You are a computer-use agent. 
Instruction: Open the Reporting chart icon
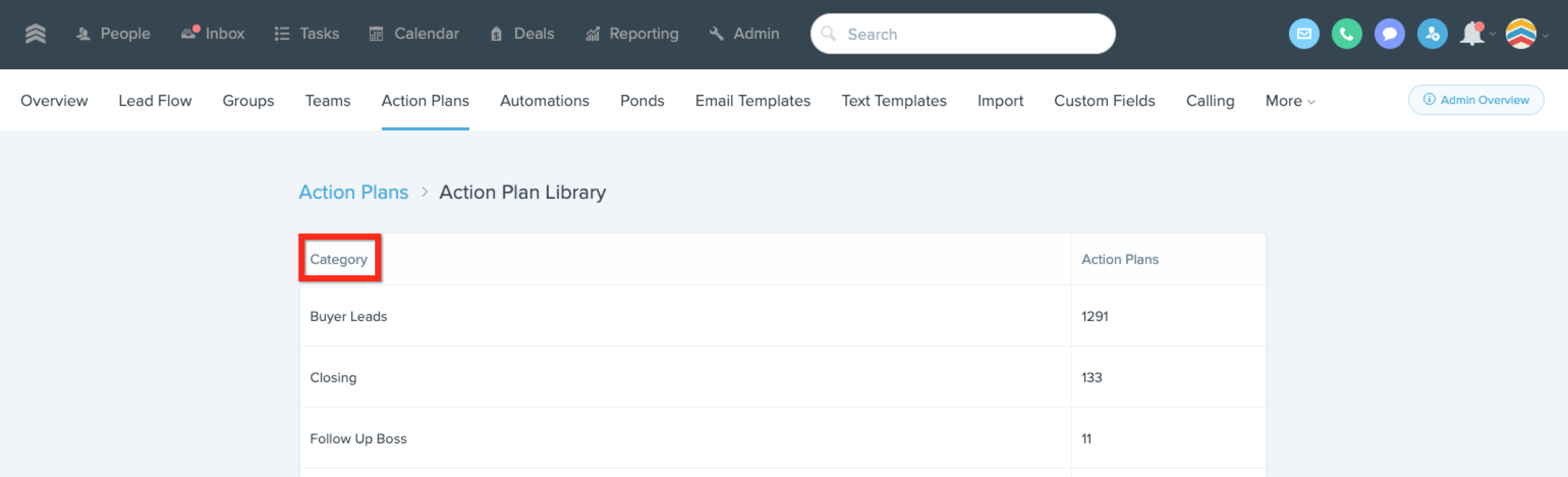tap(593, 34)
